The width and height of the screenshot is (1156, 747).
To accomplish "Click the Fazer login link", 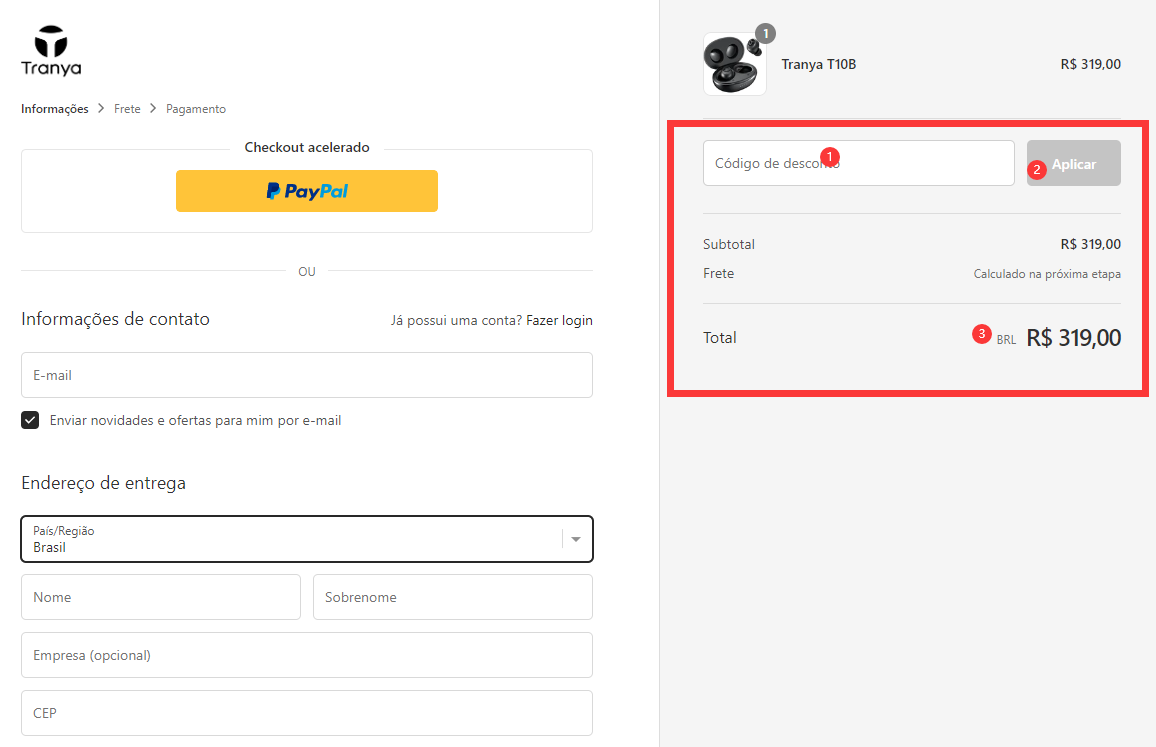I will 559,320.
